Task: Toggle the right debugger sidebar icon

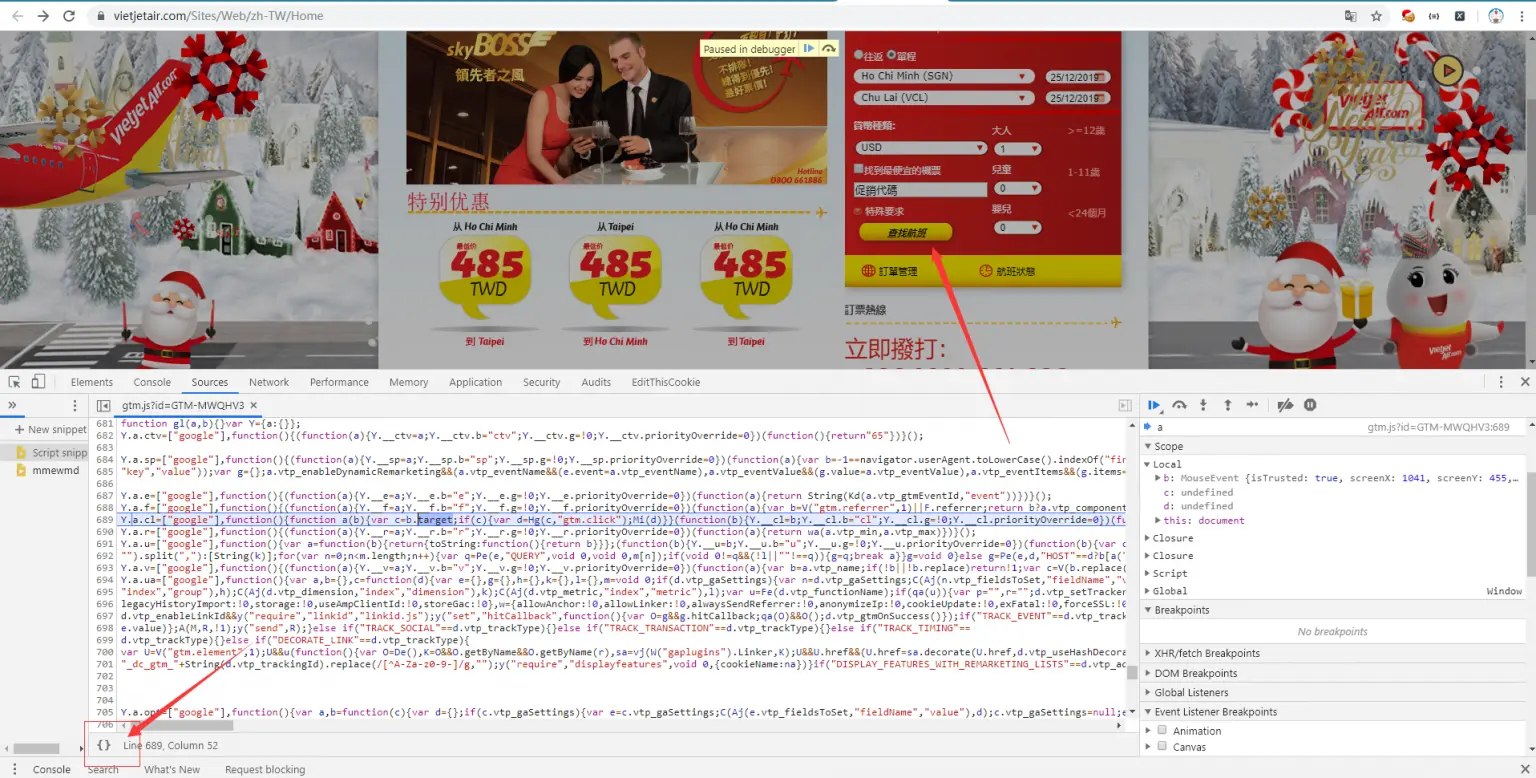Action: click(1124, 405)
